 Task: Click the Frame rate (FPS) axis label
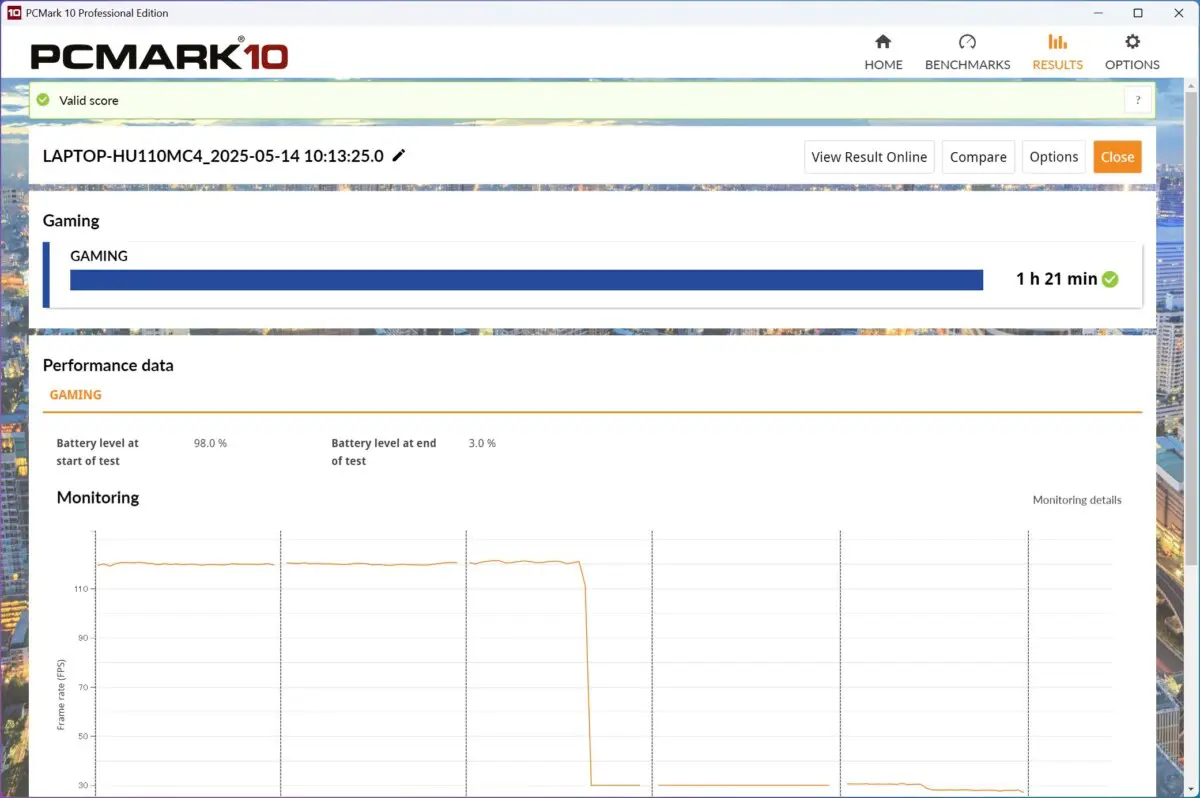click(x=61, y=694)
